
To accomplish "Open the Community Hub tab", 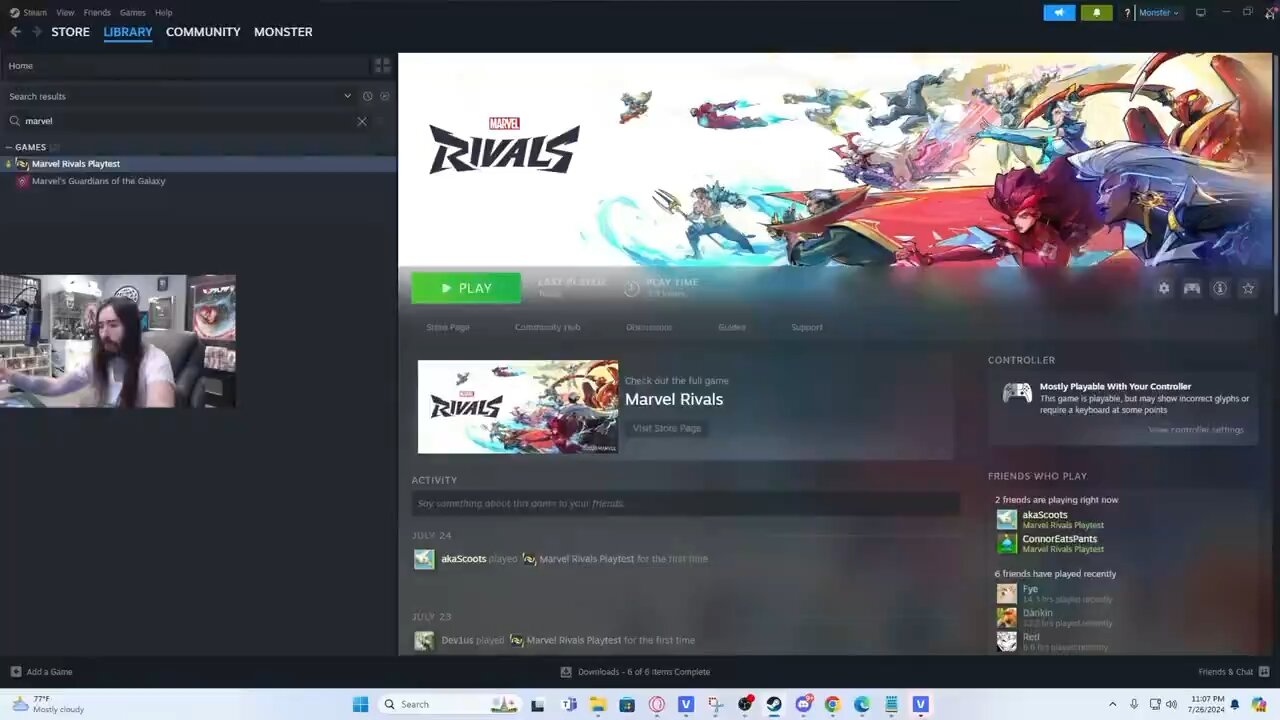I will coord(547,327).
